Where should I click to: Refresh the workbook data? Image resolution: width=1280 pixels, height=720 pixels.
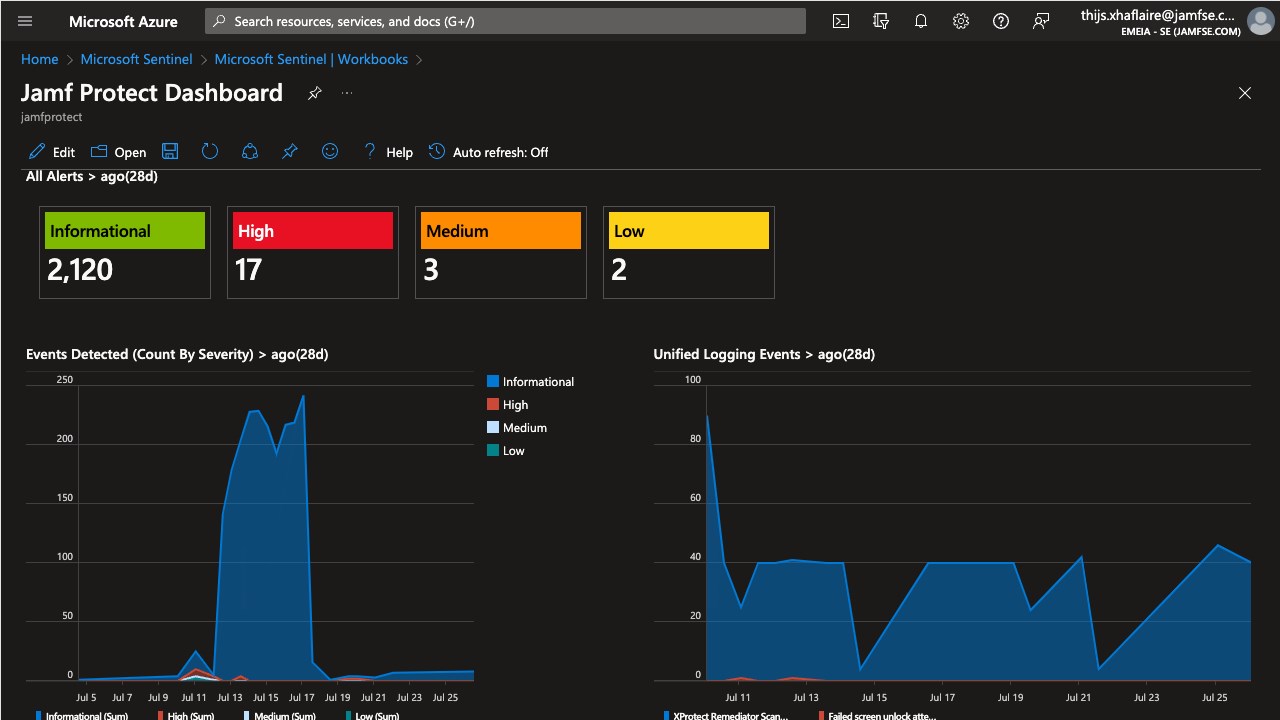(210, 151)
